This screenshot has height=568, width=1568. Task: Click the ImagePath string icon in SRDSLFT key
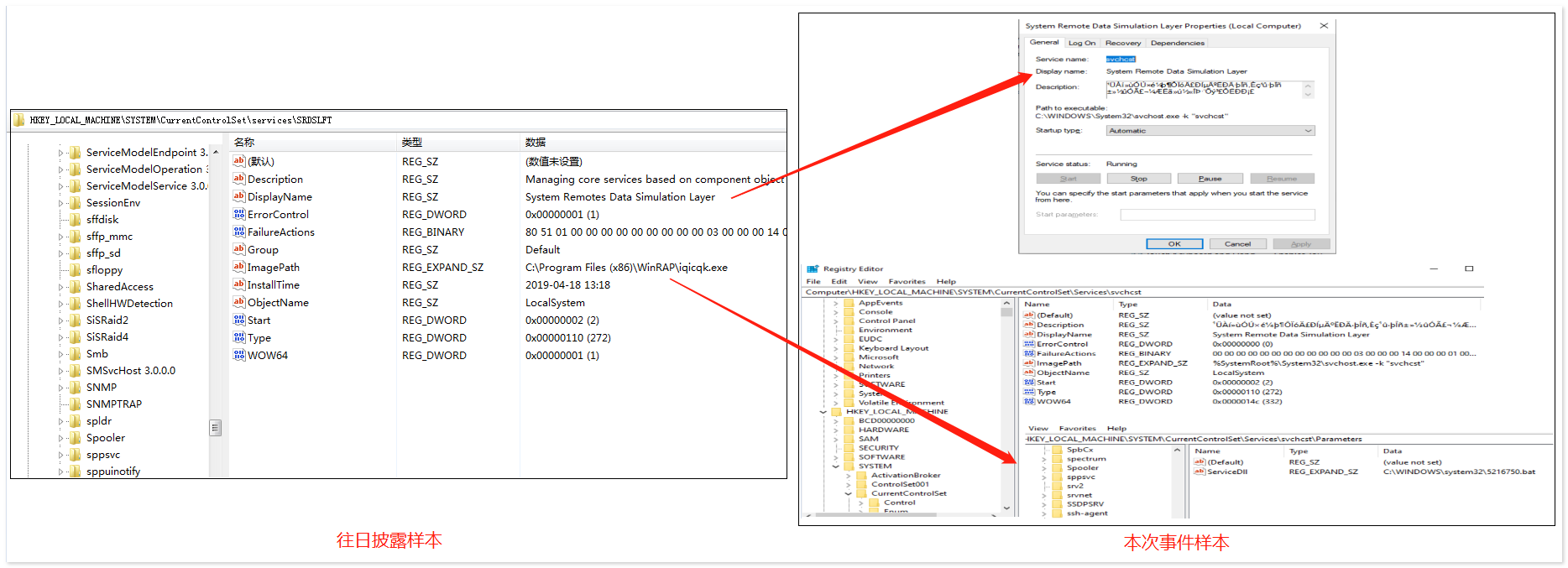click(x=238, y=267)
